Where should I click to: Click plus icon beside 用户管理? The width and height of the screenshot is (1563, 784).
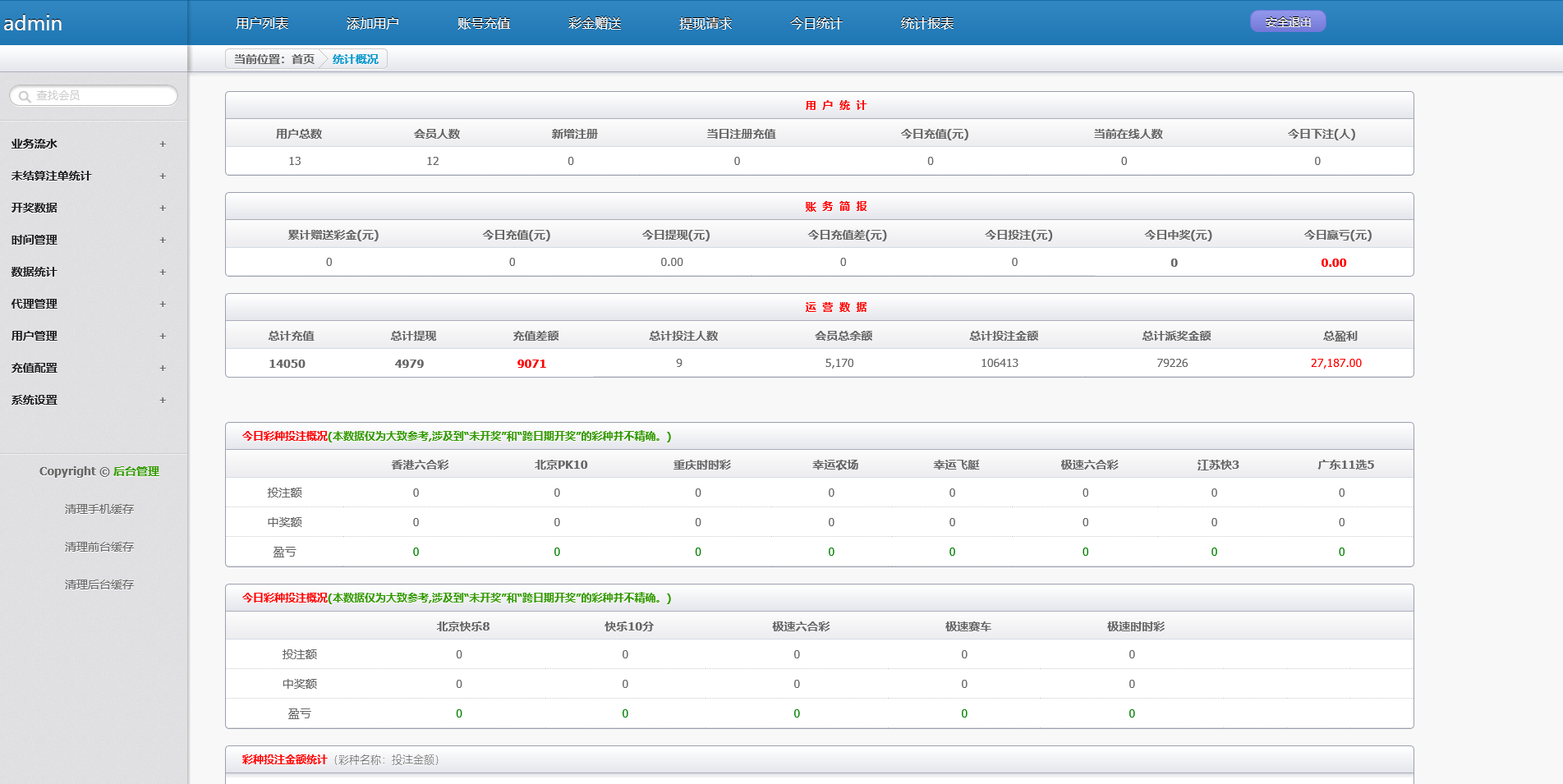tap(163, 336)
